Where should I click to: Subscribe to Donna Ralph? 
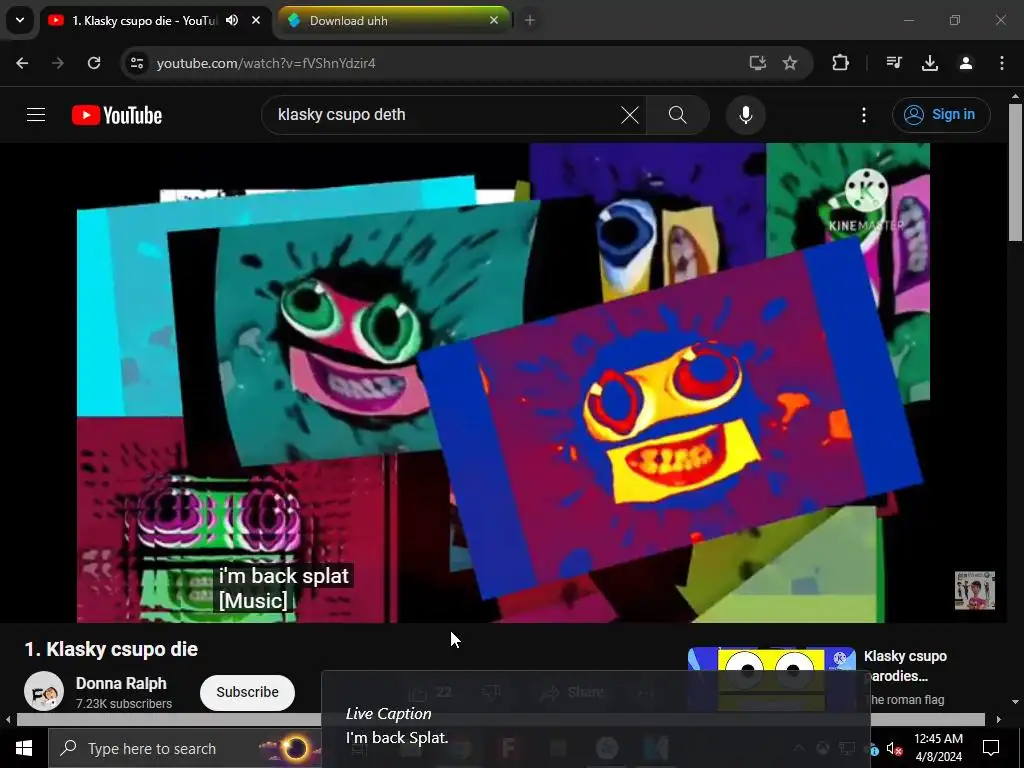coord(248,692)
